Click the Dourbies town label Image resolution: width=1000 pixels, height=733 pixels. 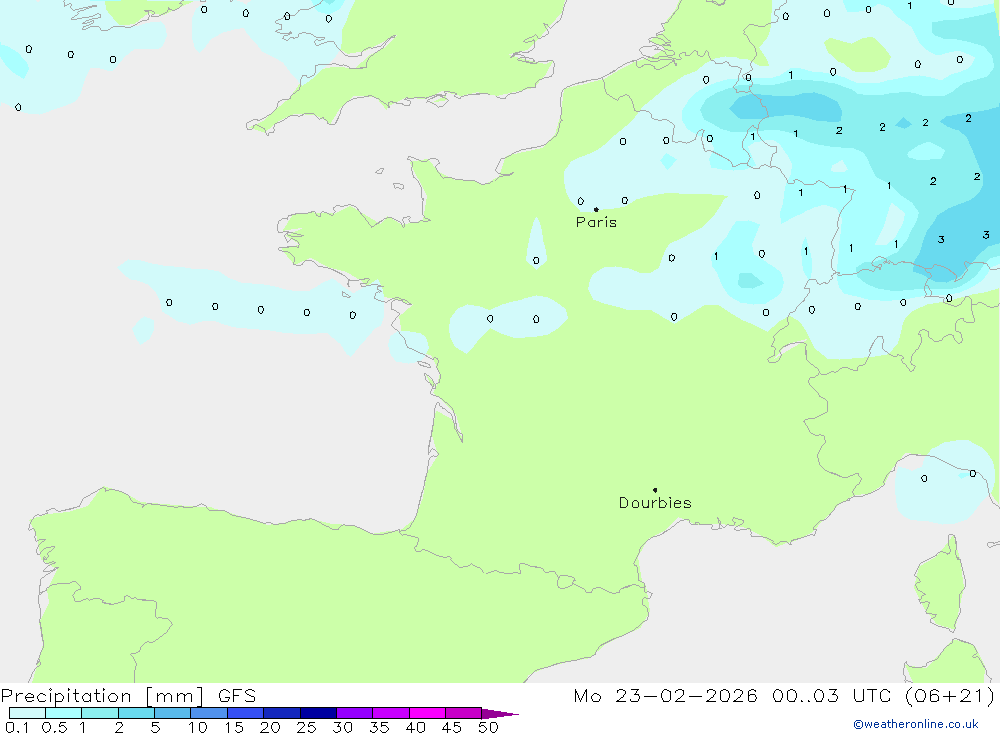click(x=655, y=503)
